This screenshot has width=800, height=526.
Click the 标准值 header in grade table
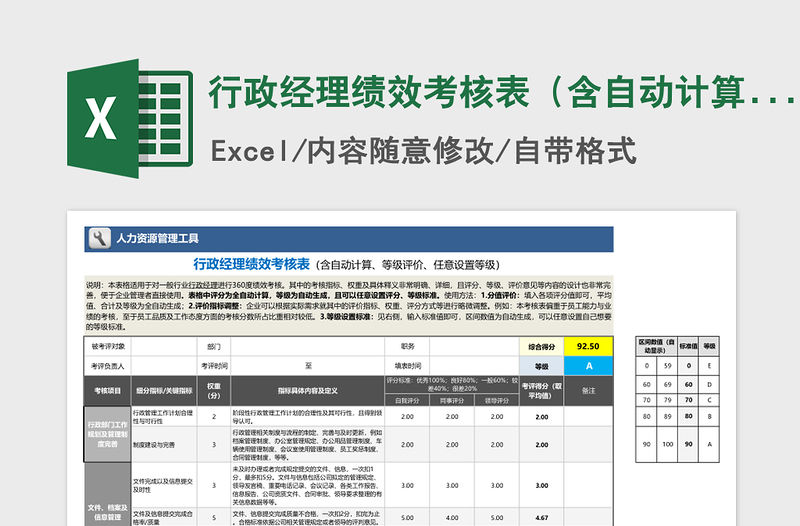coord(688,346)
